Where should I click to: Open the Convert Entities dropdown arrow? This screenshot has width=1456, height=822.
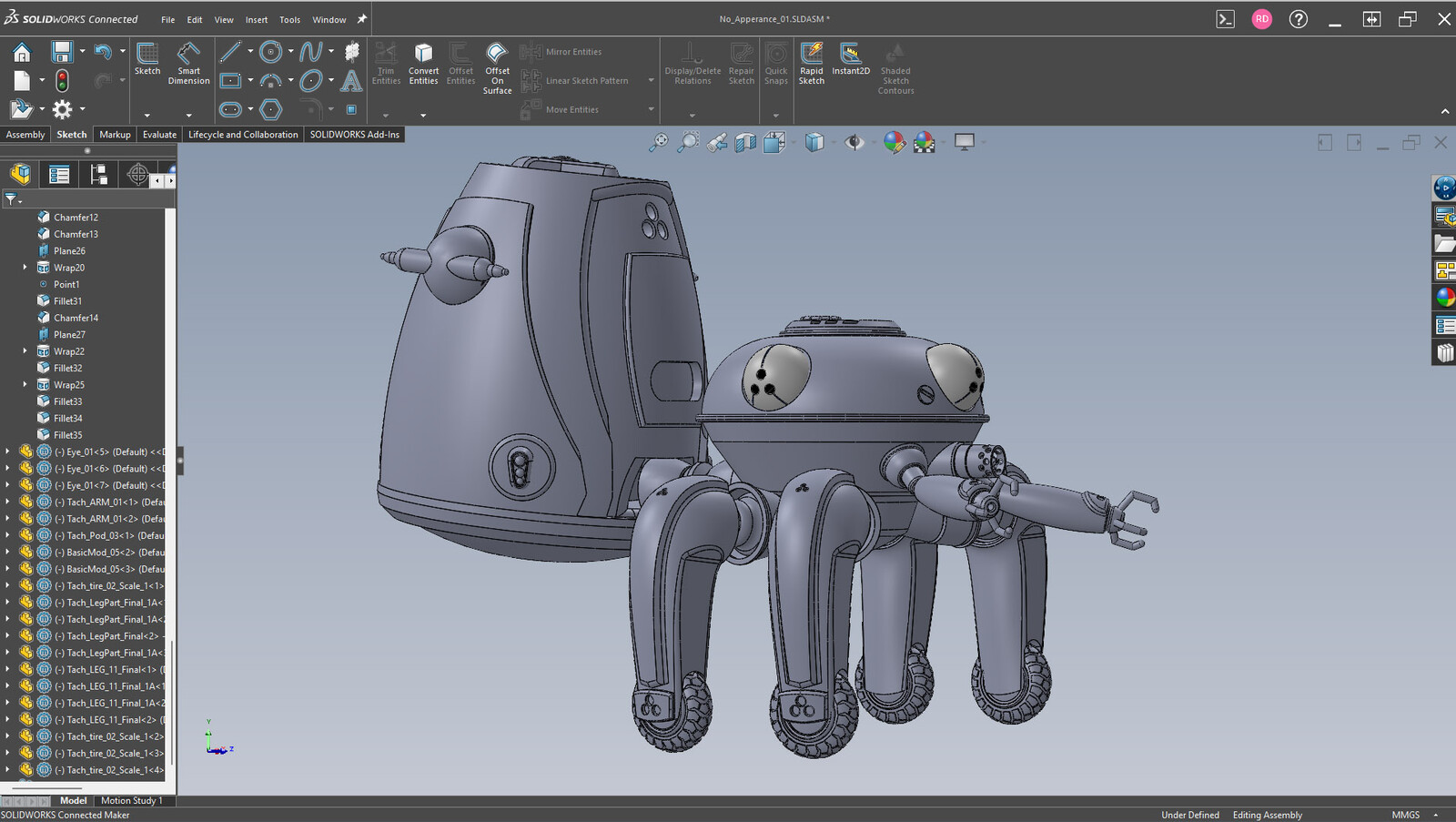423,116
